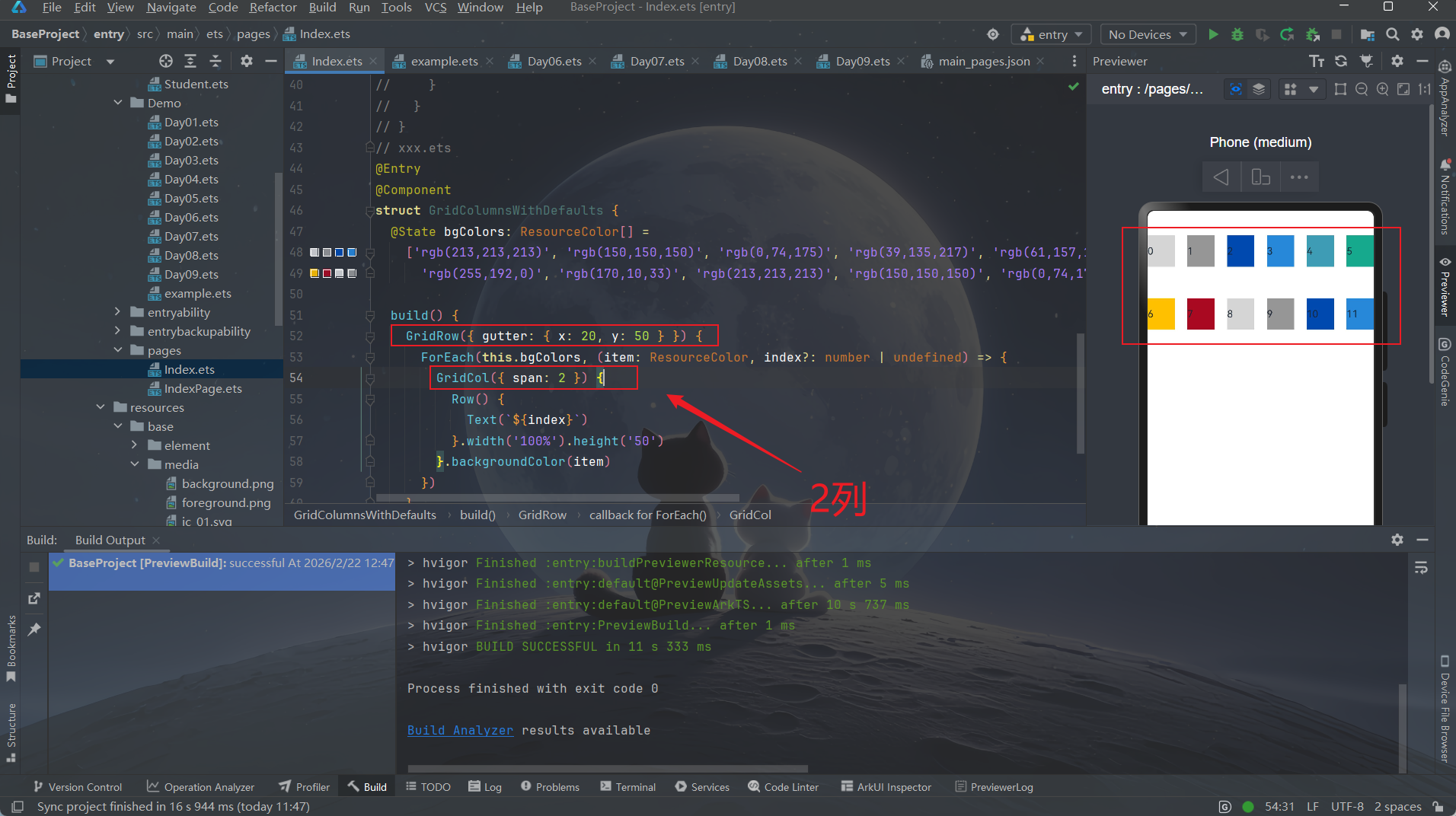Viewport: 1456px width, 816px height.
Task: Open the Refactor menu
Action: (273, 8)
